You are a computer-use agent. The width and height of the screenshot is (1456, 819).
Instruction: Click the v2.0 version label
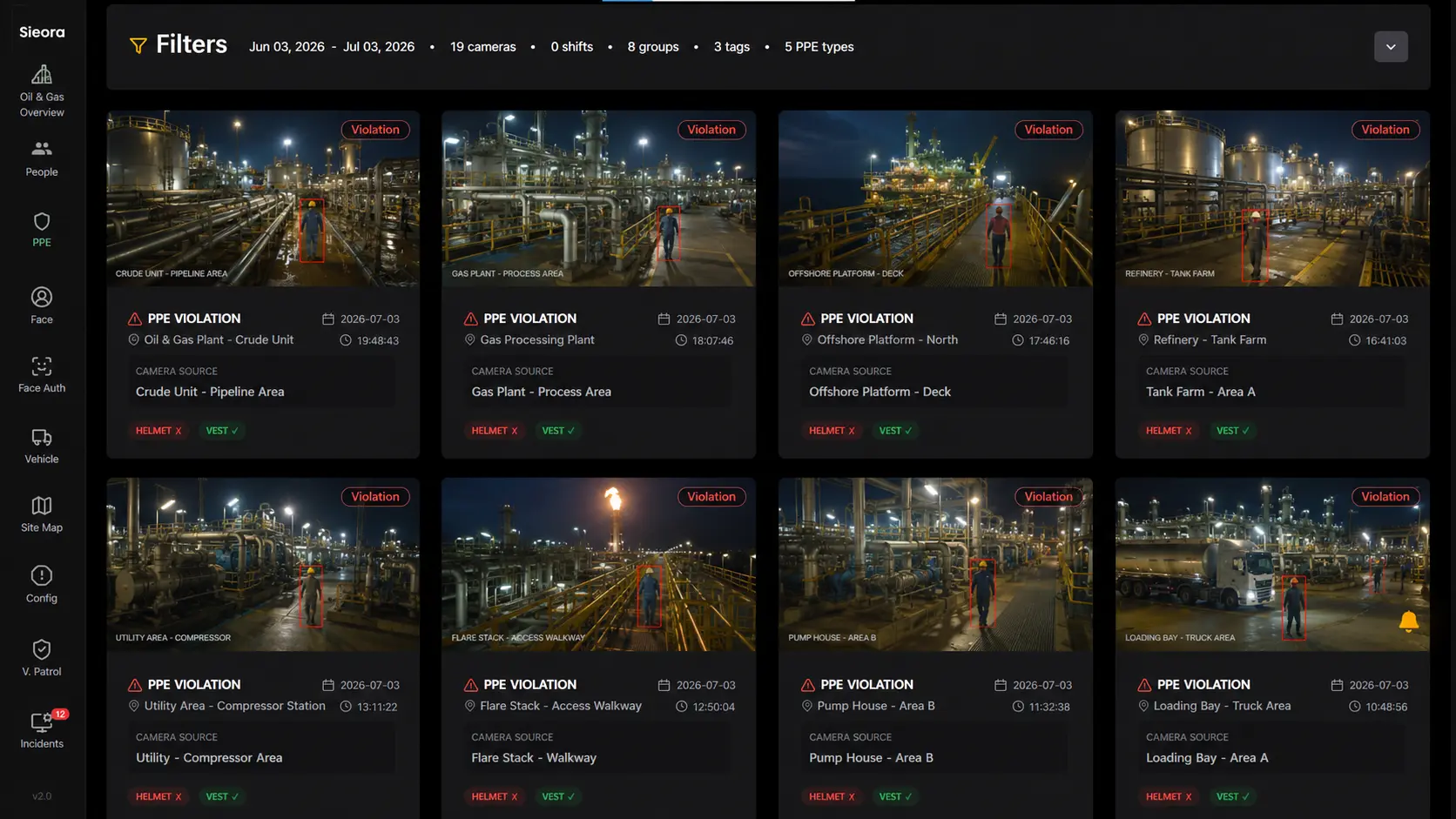click(x=42, y=796)
